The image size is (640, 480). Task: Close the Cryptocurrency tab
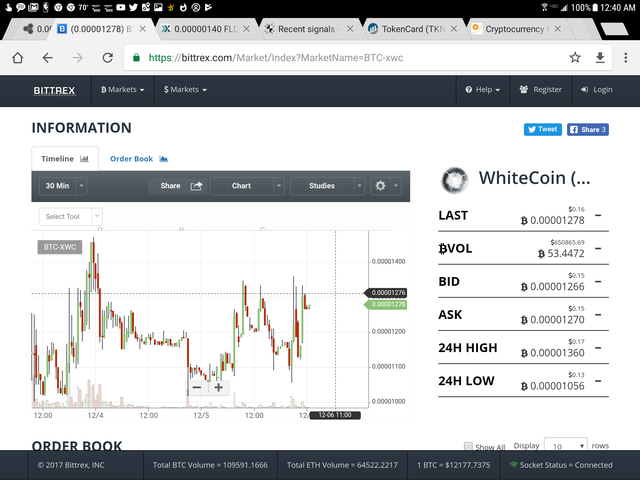(x=558, y=29)
